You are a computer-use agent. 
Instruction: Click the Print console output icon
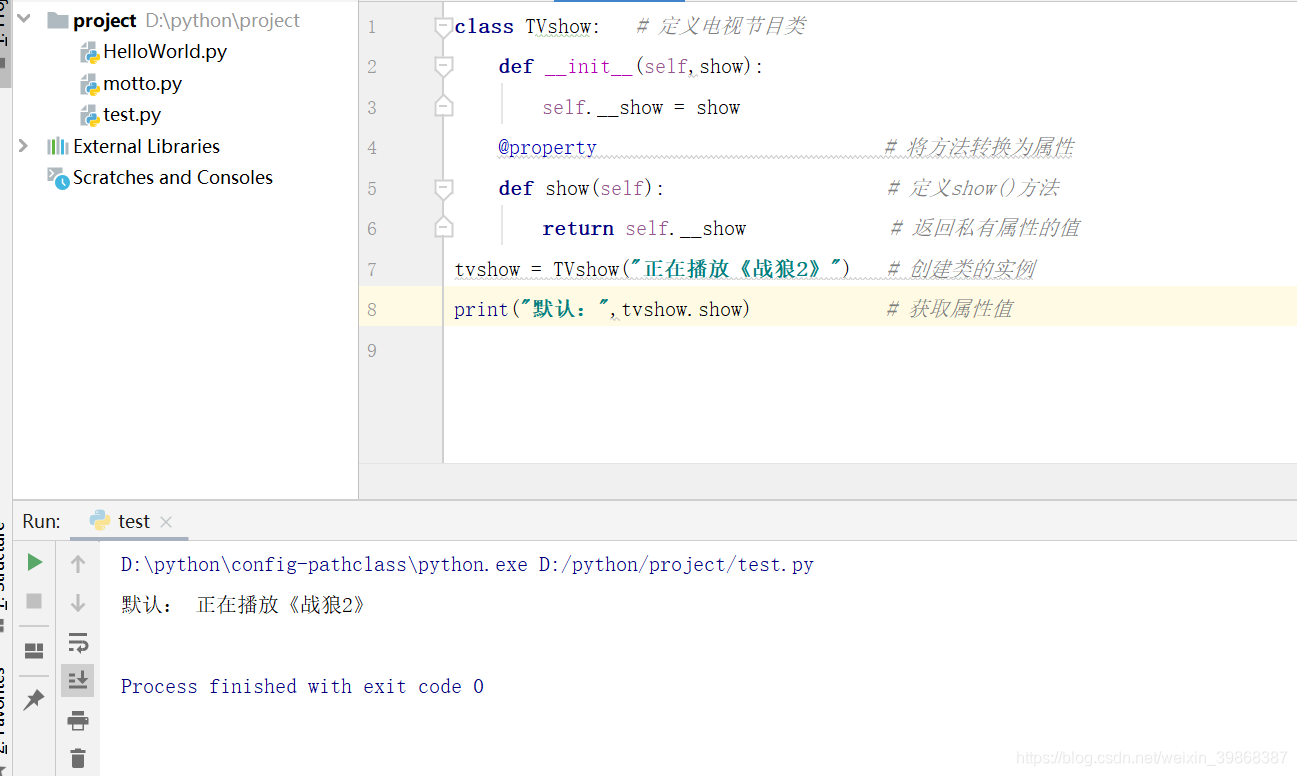click(x=78, y=720)
